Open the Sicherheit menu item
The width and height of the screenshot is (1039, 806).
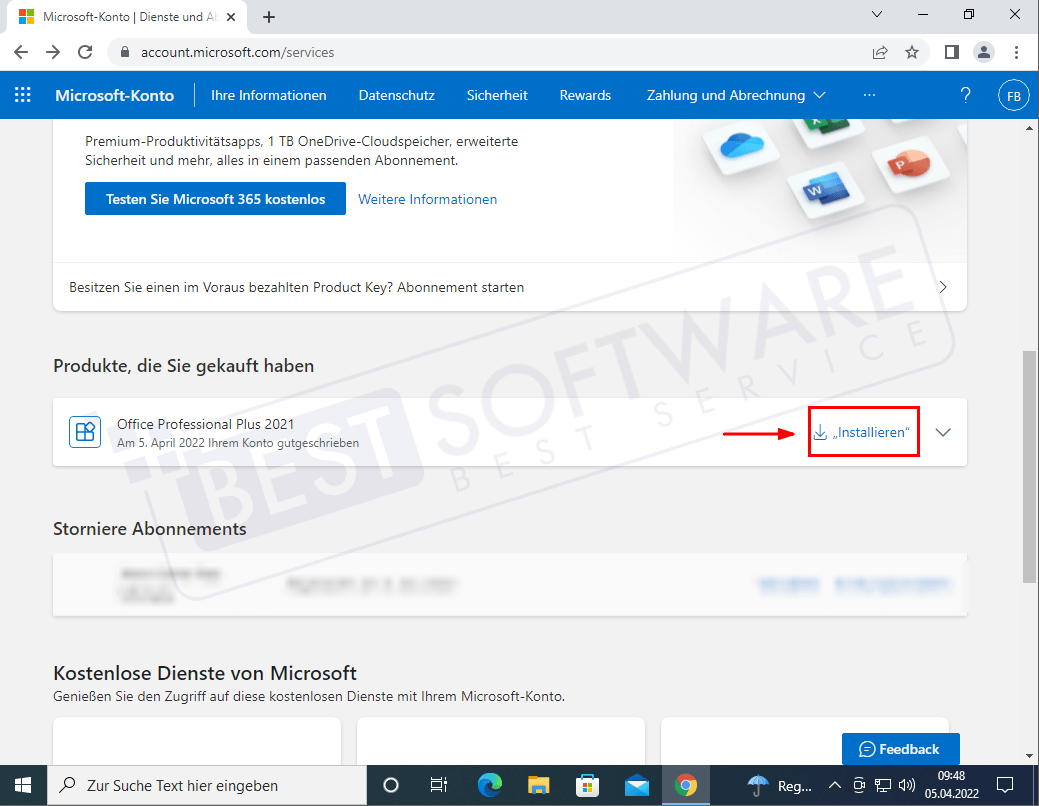(x=497, y=95)
